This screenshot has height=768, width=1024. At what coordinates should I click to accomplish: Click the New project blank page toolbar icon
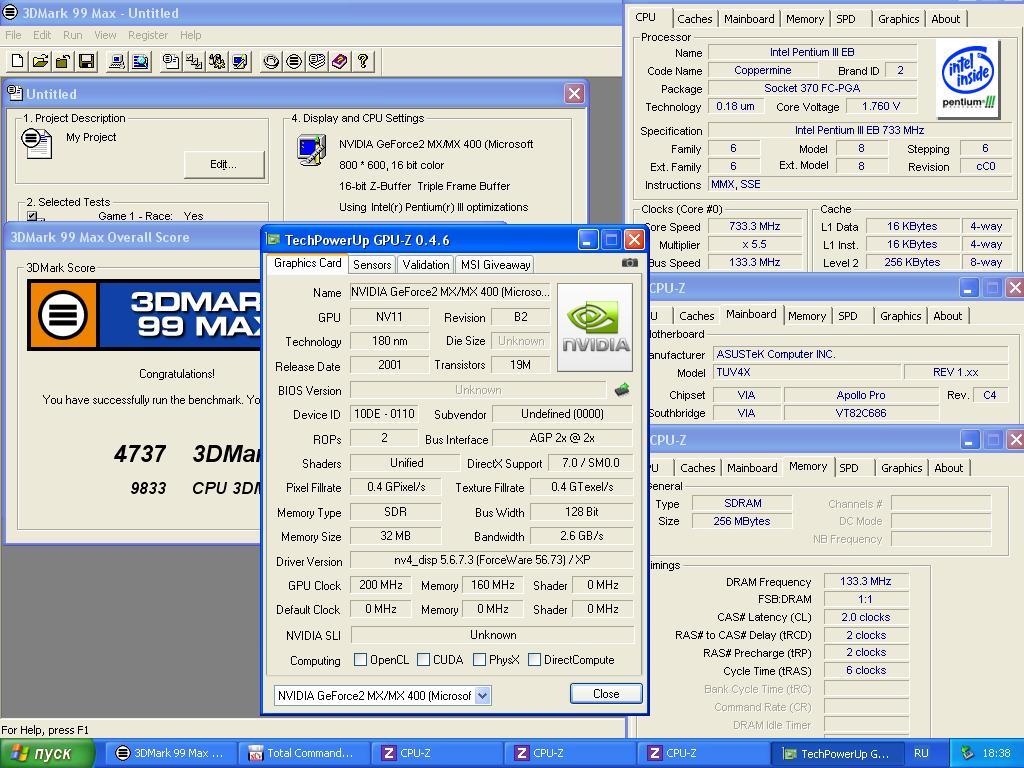click(x=18, y=61)
